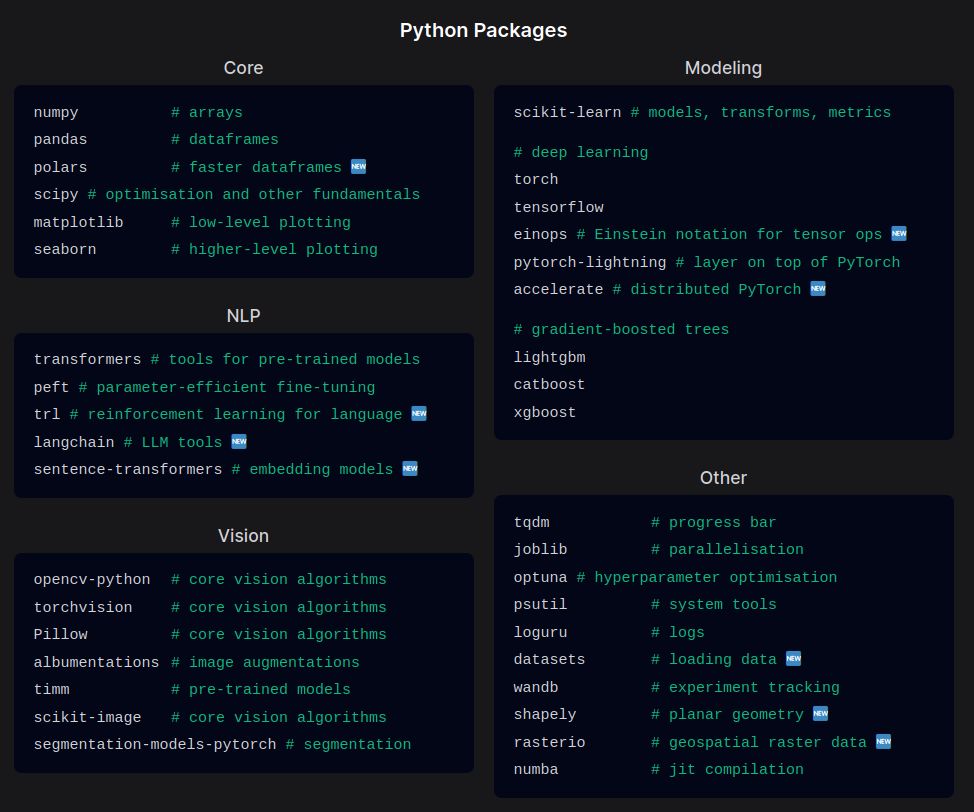Click the accelerate package name
Image resolution: width=974 pixels, height=812 pixels.
click(x=558, y=290)
